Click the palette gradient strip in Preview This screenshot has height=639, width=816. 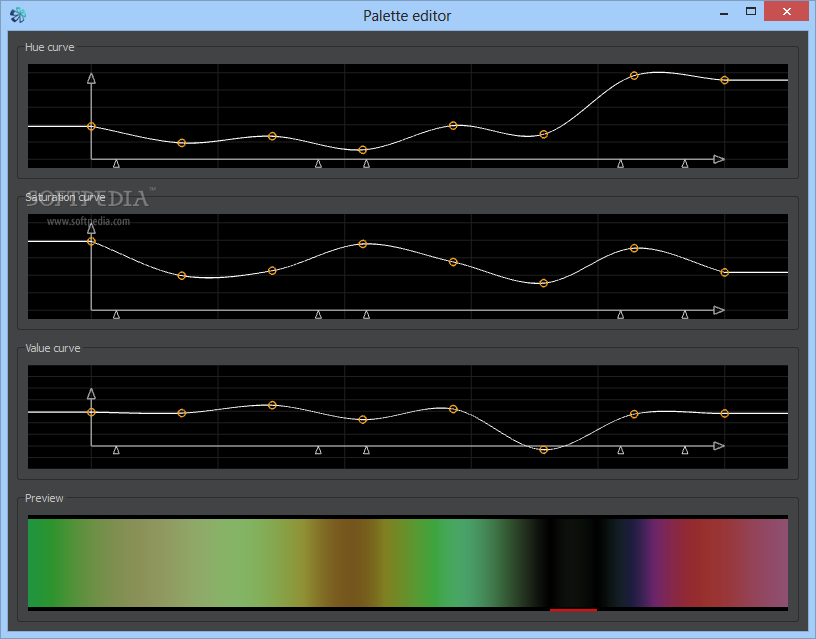407,563
